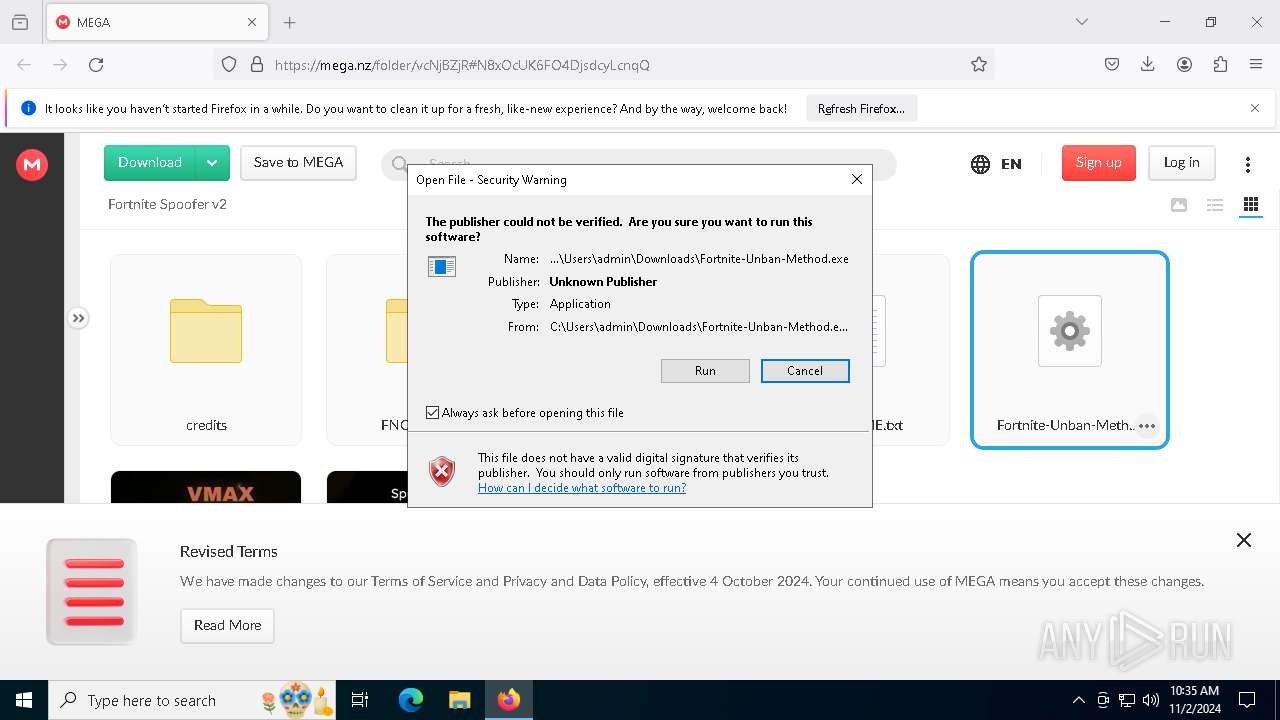Expand the MEGA sidebar panel
The height and width of the screenshot is (720, 1280).
tap(78, 318)
